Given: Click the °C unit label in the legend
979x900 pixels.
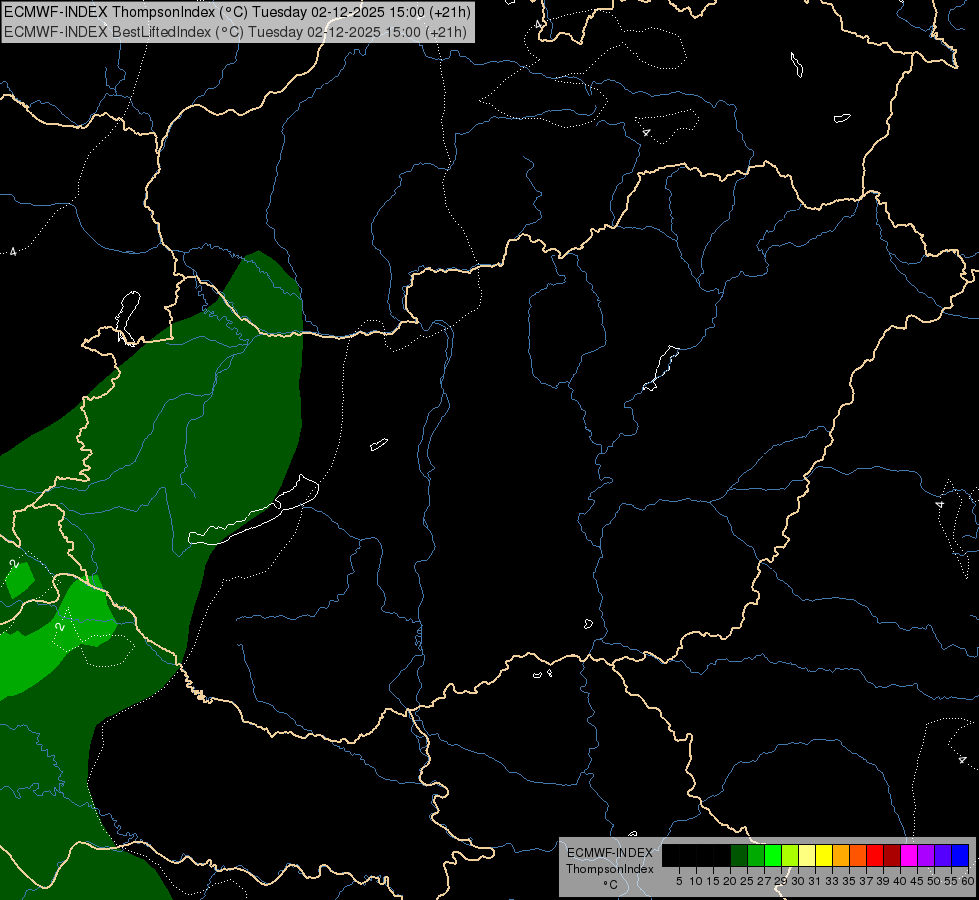Looking at the screenshot, I should (610, 885).
